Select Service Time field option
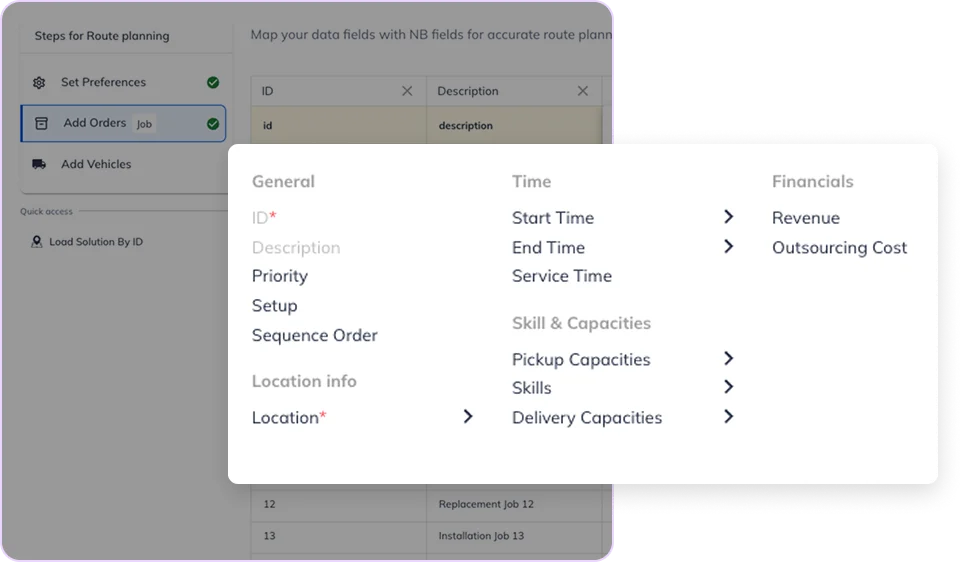This screenshot has width=964, height=562. point(561,276)
